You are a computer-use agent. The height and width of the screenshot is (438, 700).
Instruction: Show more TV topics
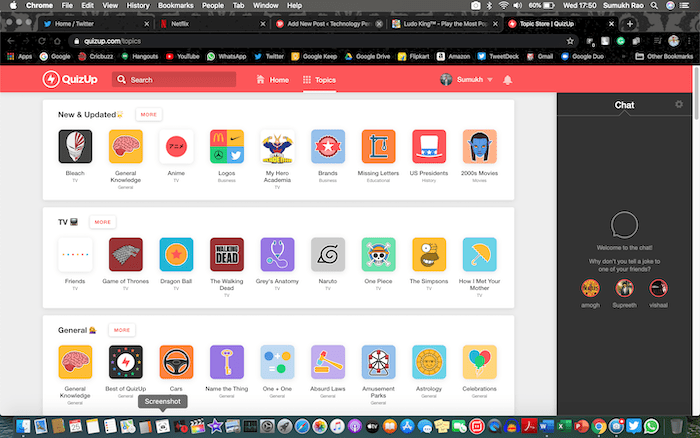point(102,222)
